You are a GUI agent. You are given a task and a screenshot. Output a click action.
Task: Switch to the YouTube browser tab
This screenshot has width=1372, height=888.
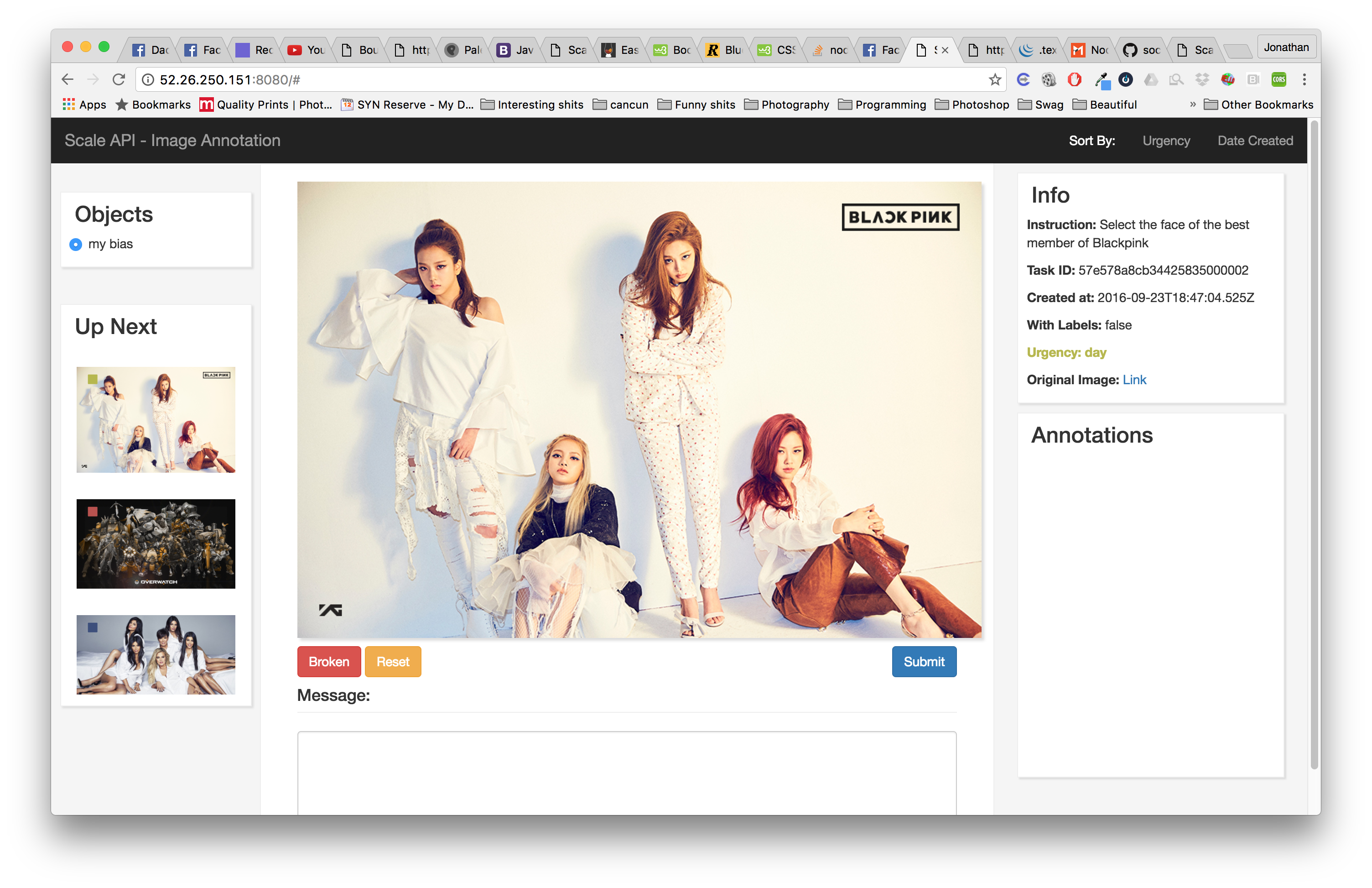(307, 50)
